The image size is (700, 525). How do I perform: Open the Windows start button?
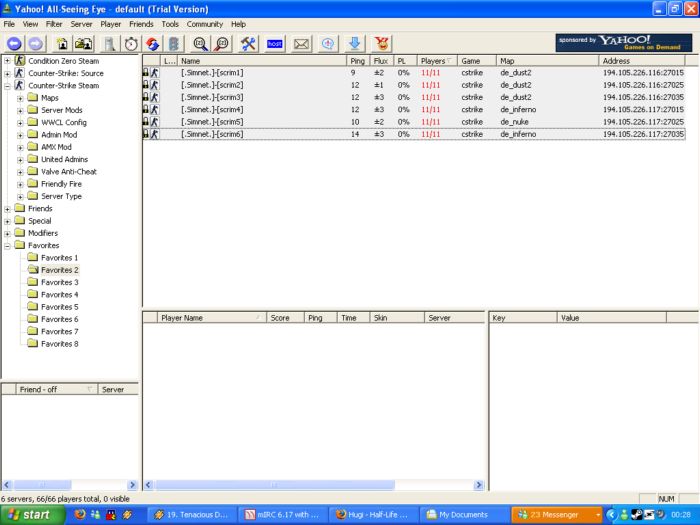tap(32, 515)
